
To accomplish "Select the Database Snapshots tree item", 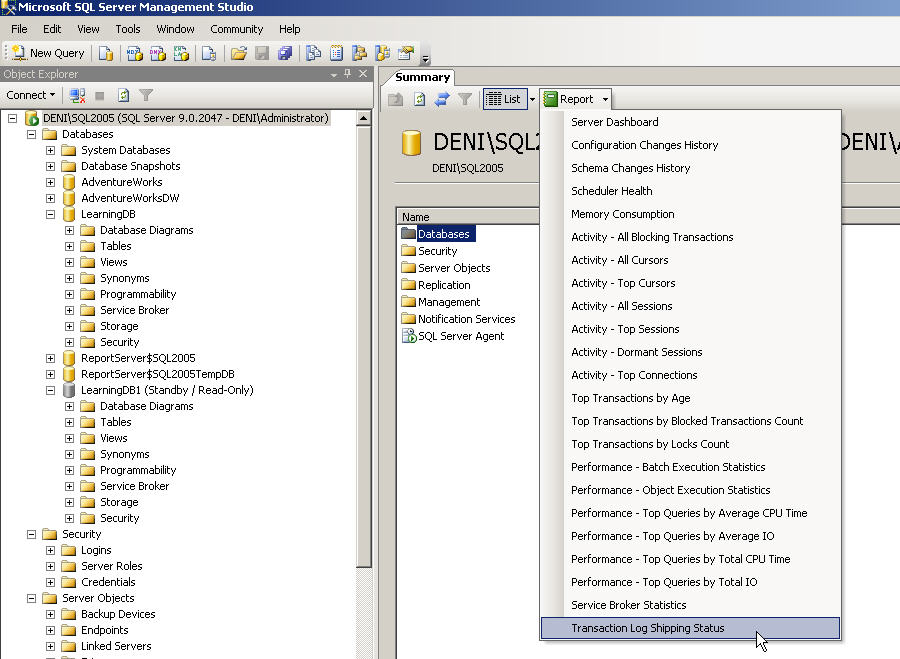I will pyautogui.click(x=131, y=166).
